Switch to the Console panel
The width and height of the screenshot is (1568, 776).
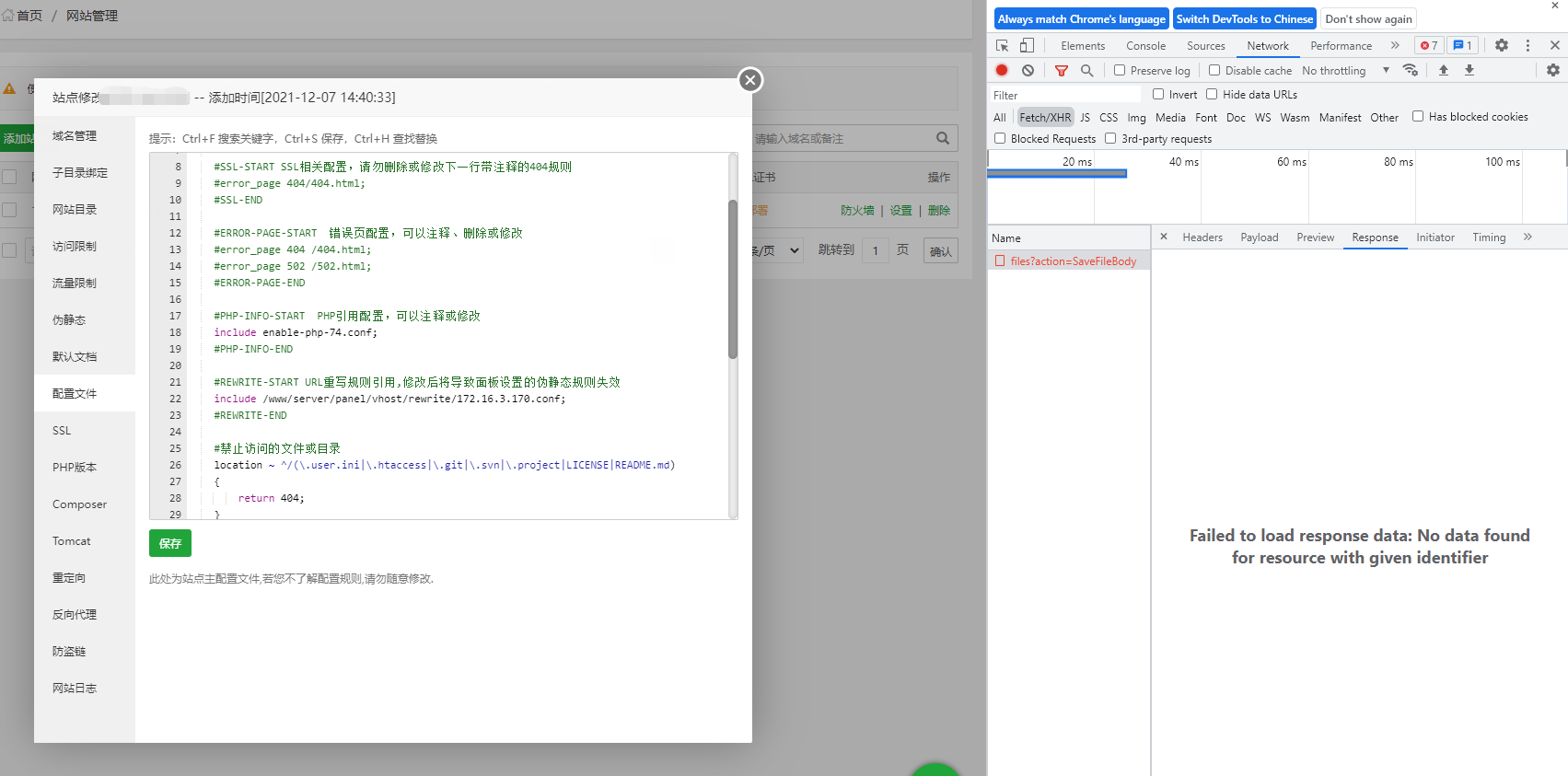[1145, 45]
